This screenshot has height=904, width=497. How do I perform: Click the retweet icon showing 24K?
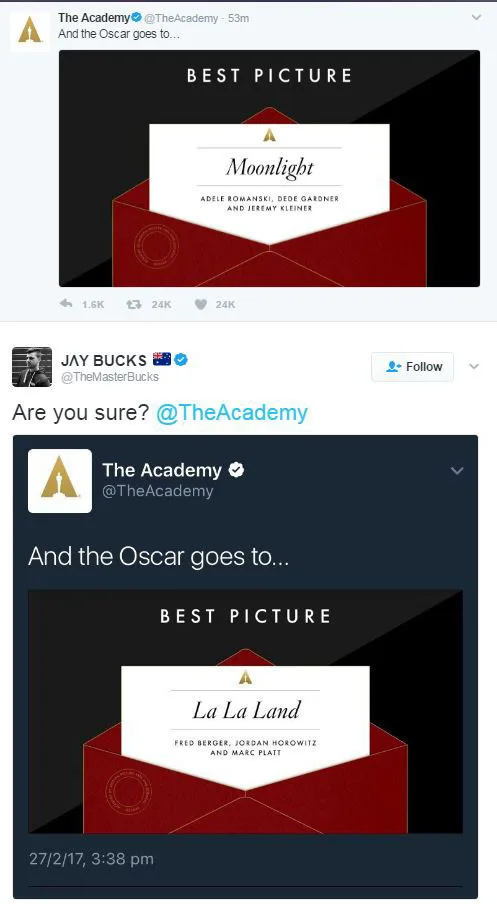click(134, 304)
